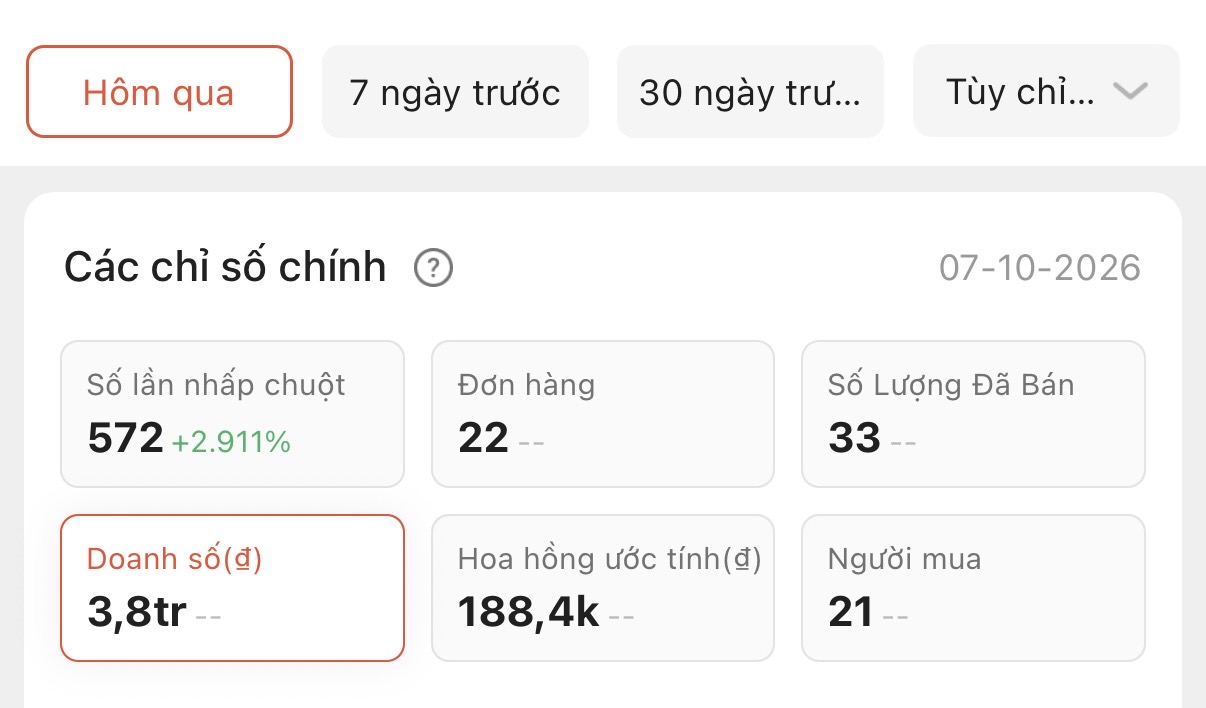Select the Số Lượng Đã Bán metric card
This screenshot has height=708, width=1206.
[973, 414]
